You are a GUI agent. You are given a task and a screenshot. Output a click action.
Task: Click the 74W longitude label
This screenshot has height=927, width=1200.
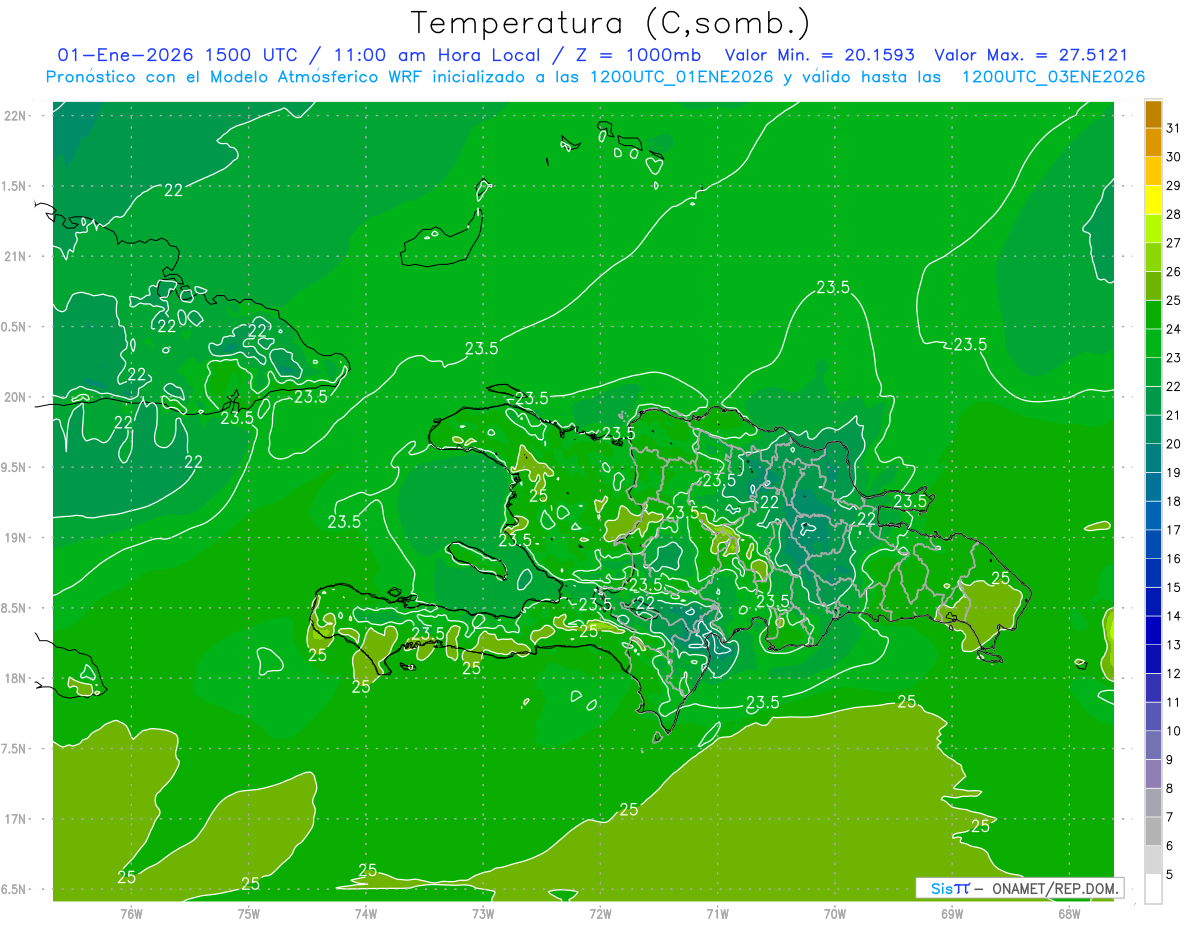tap(365, 914)
